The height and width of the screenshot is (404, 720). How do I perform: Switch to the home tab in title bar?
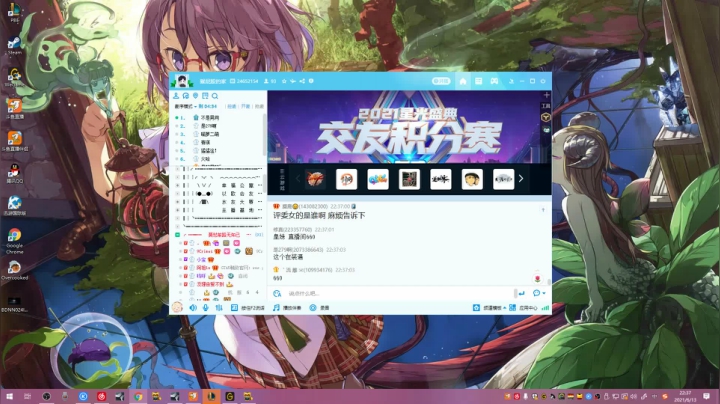pyautogui.click(x=463, y=81)
